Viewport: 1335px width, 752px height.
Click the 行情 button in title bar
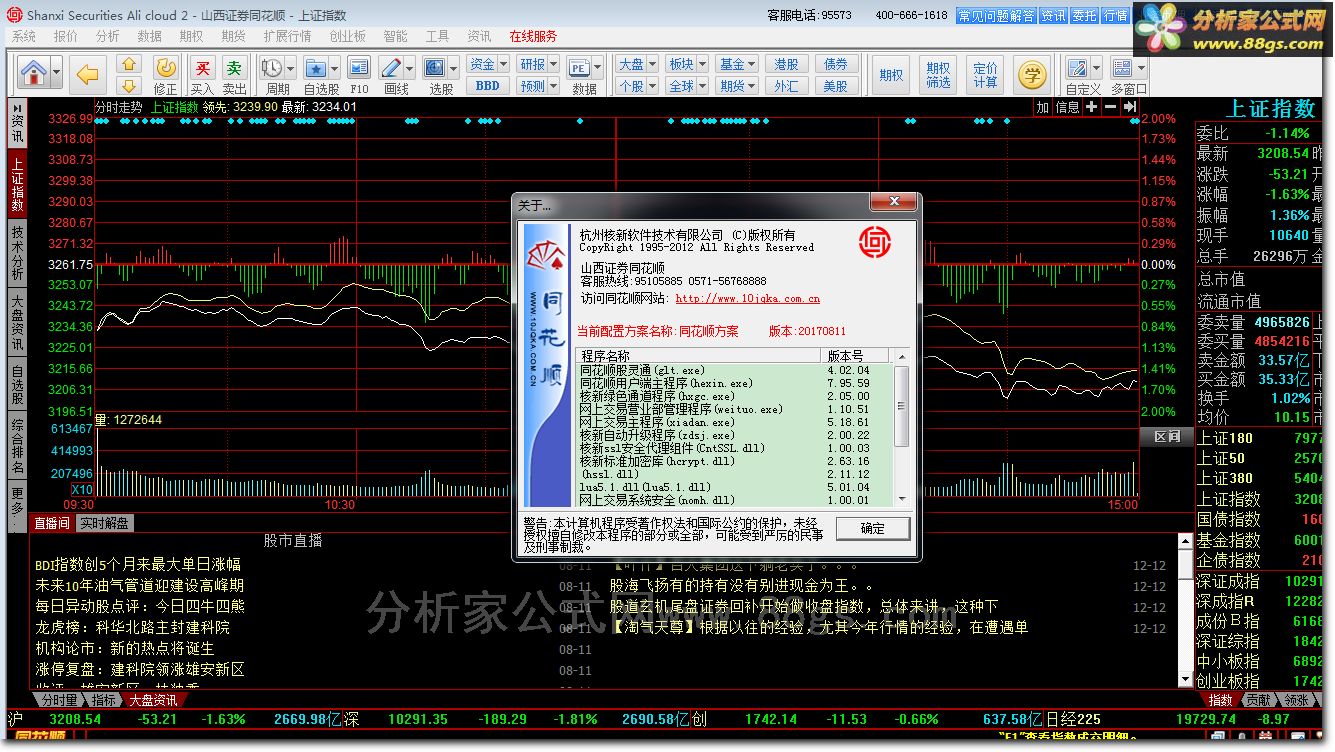1116,16
